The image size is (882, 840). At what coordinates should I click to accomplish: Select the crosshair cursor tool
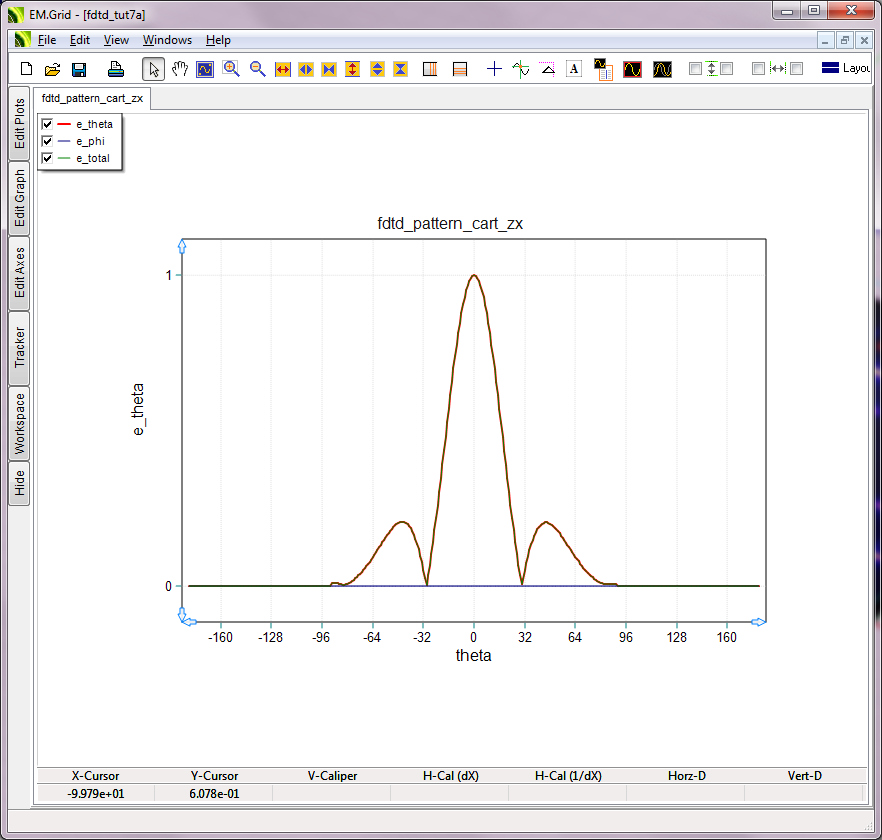click(x=494, y=69)
